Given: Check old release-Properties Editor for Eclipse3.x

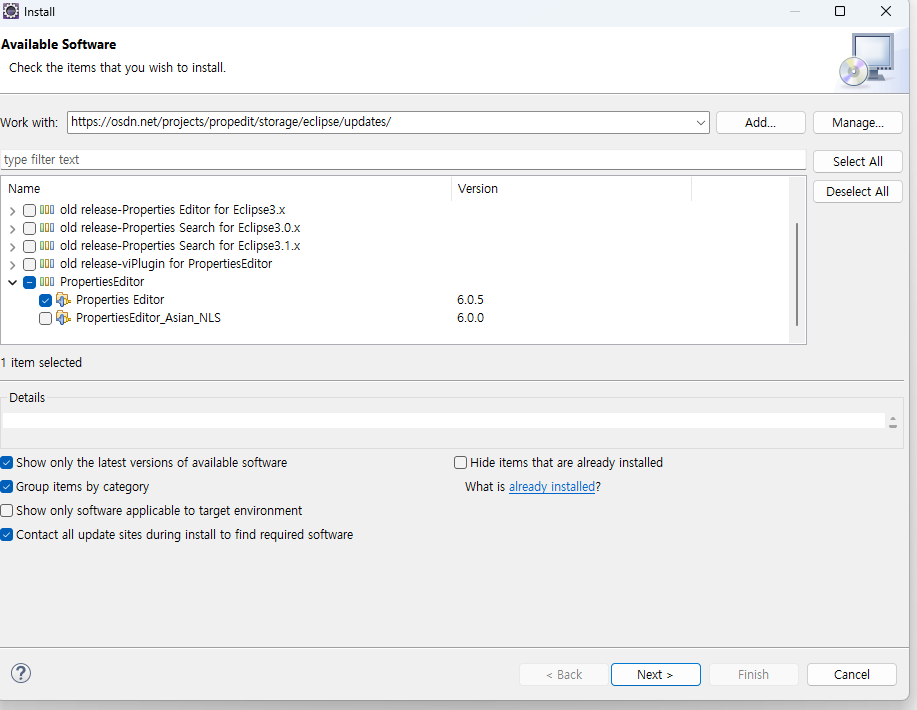Looking at the screenshot, I should pyautogui.click(x=29, y=211).
